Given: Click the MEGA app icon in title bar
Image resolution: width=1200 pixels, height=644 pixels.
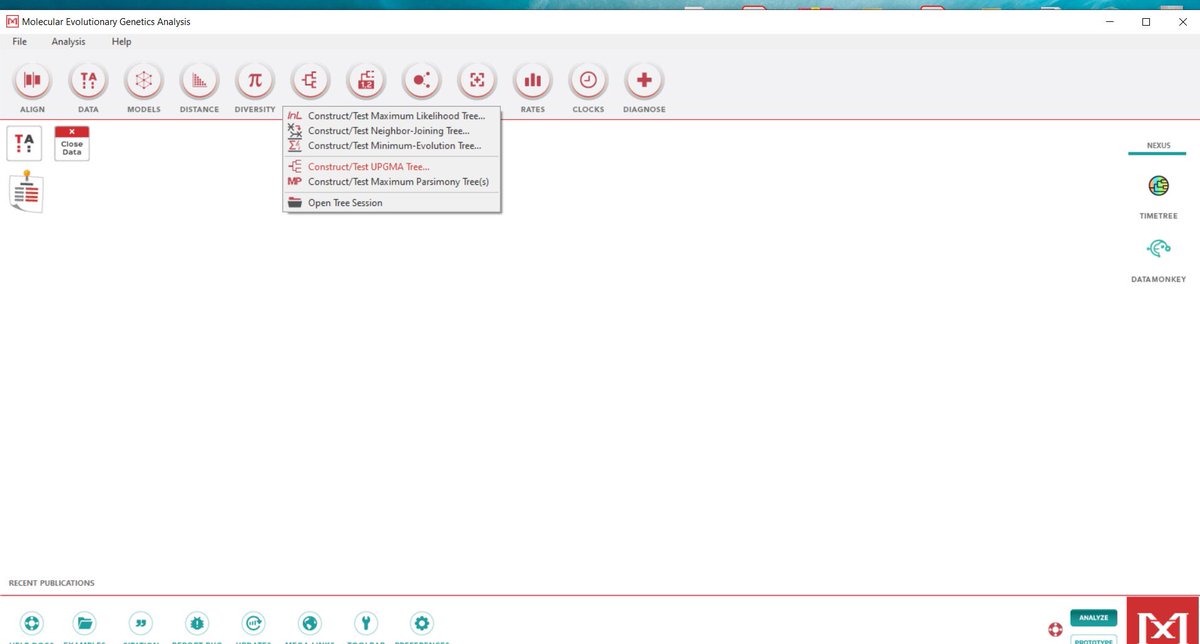Looking at the screenshot, I should (x=13, y=21).
